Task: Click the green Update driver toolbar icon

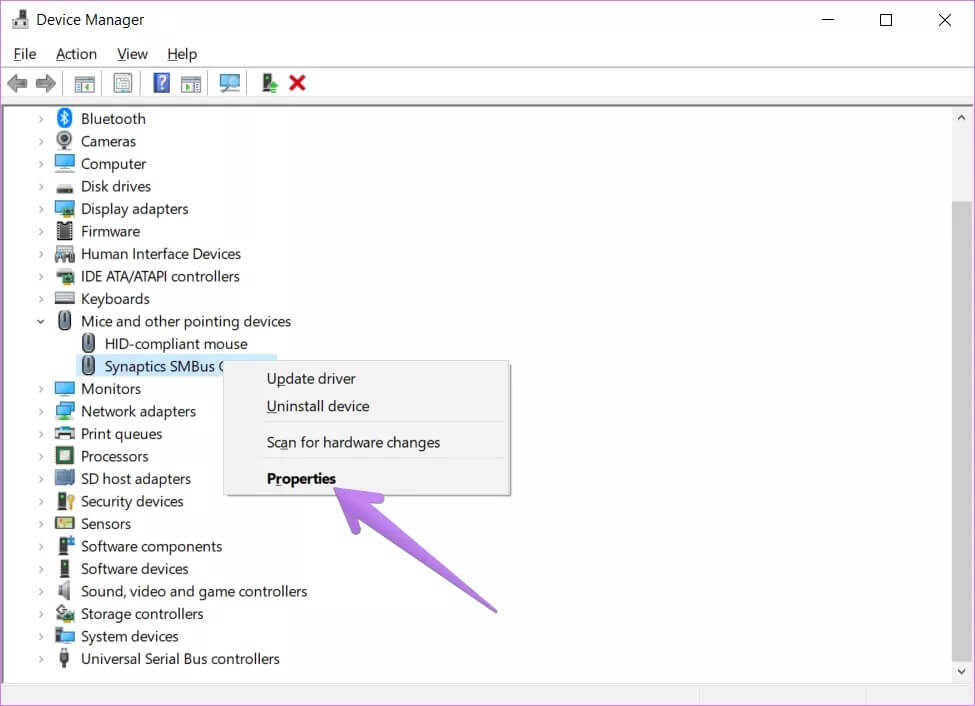Action: tap(269, 83)
